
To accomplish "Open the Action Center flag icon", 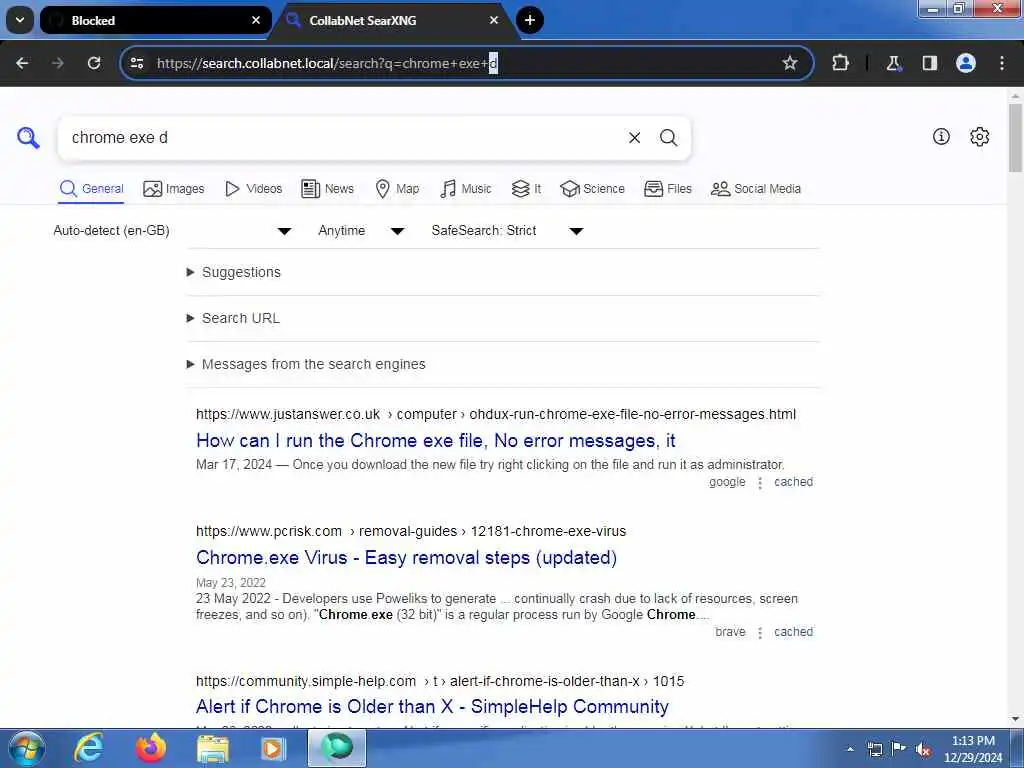I will (899, 748).
